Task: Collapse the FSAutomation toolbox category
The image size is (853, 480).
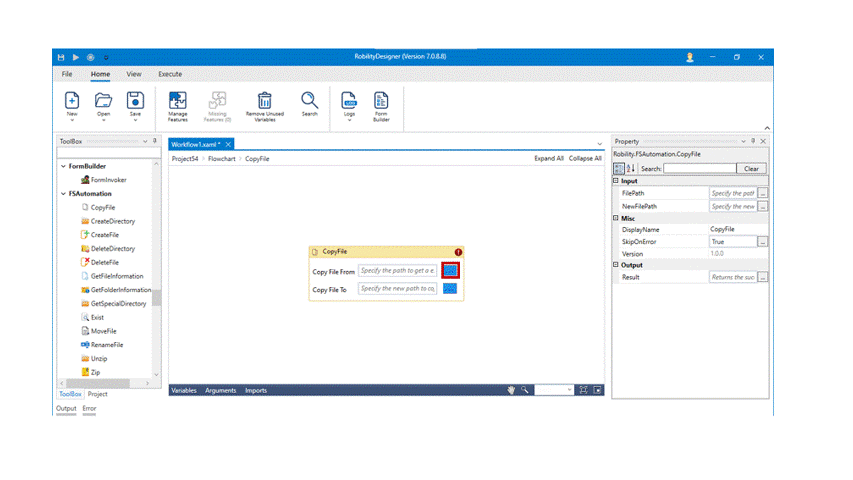Action: pyautogui.click(x=63, y=194)
